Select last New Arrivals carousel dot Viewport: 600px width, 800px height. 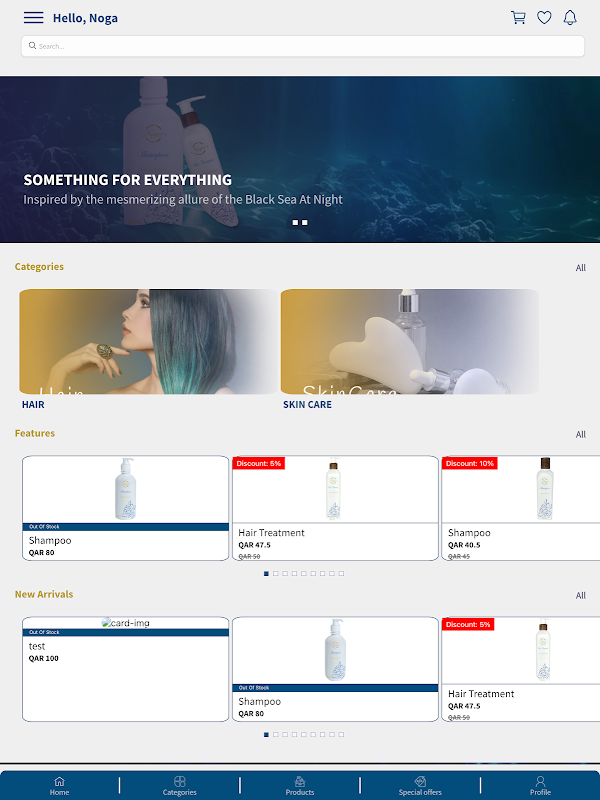point(341,735)
